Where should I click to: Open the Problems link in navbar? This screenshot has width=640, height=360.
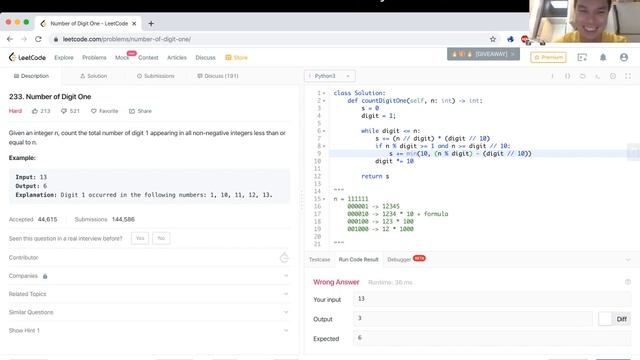click(x=94, y=58)
